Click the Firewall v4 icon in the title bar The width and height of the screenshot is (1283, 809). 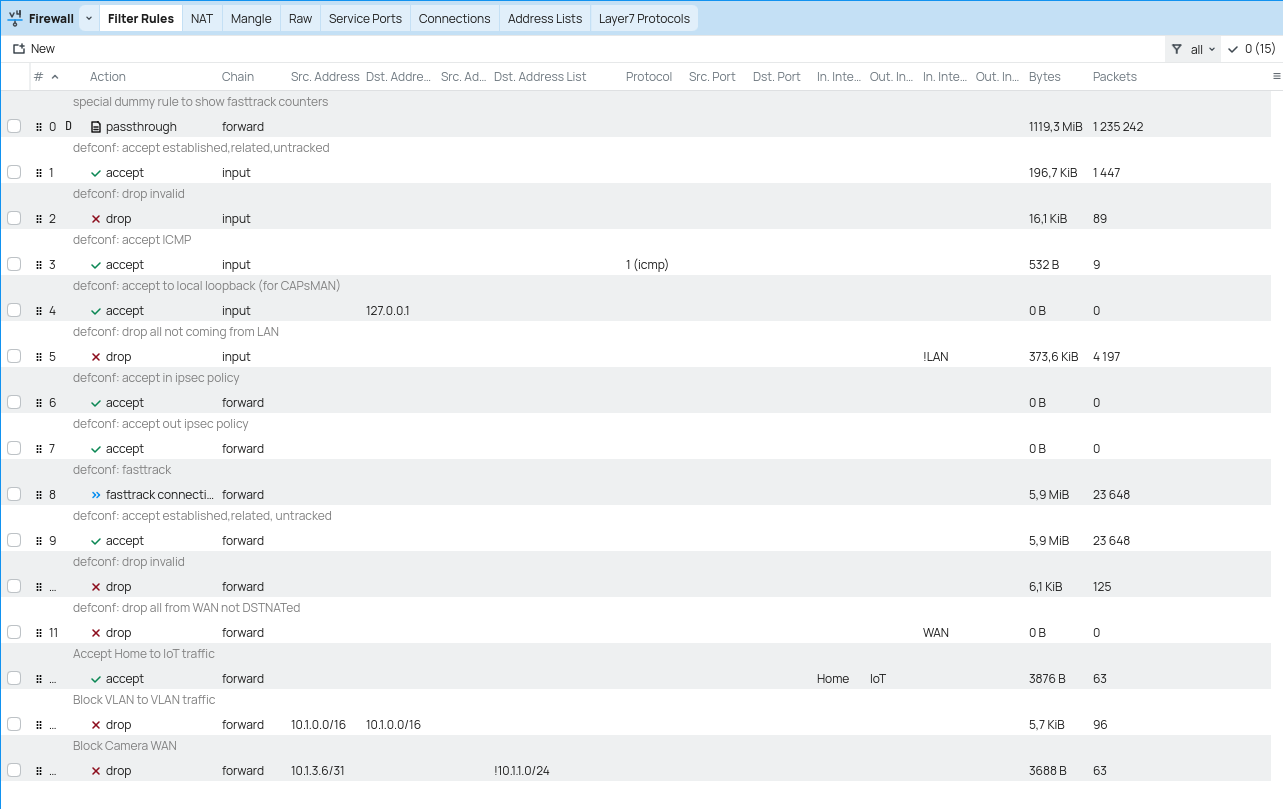(x=15, y=17)
